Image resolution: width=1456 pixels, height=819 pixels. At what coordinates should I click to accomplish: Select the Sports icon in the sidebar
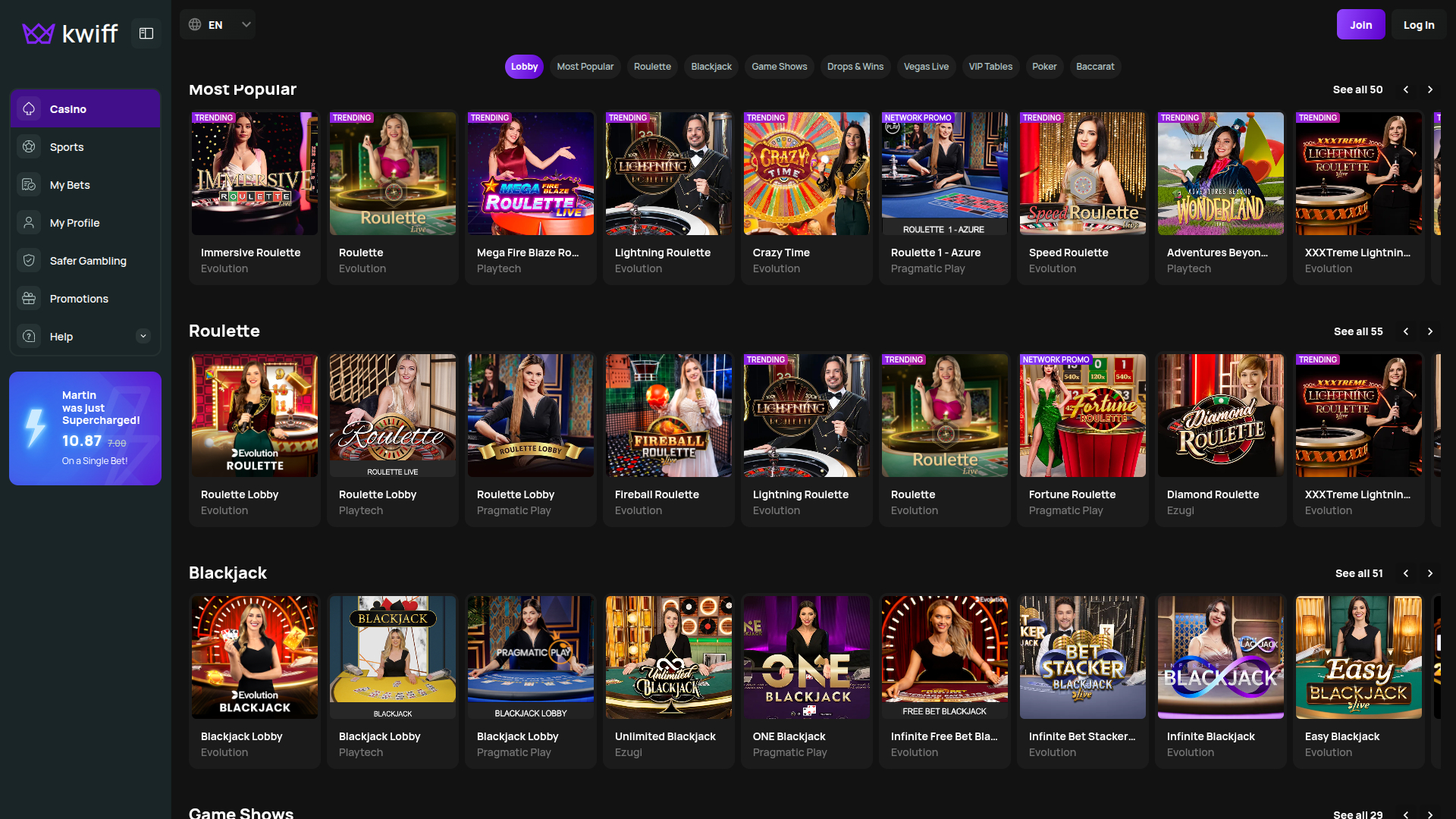[x=29, y=146]
